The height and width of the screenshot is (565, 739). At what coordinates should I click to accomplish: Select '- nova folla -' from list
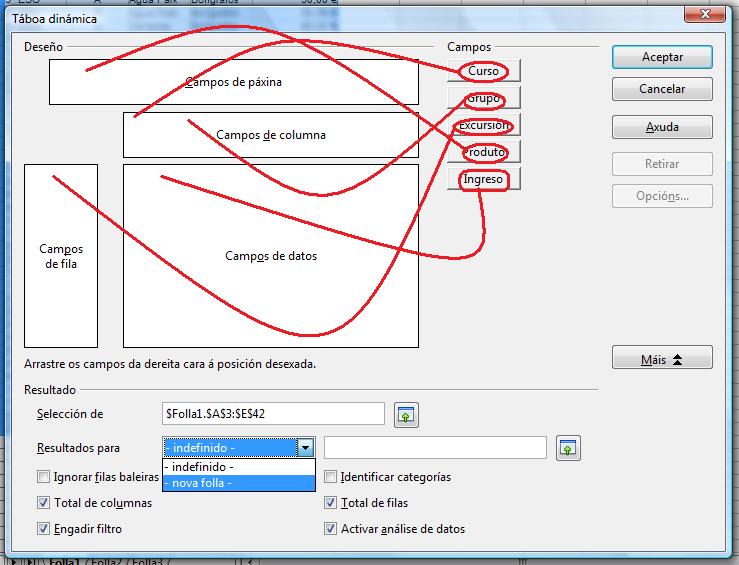click(239, 483)
